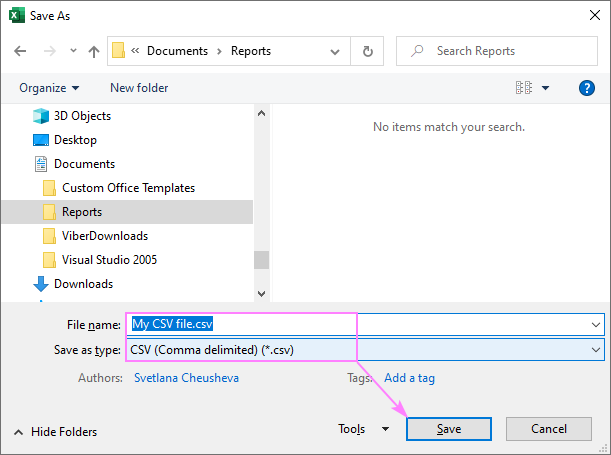Open the view options dropdown arrow
Image resolution: width=611 pixels, height=455 pixels.
546,88
